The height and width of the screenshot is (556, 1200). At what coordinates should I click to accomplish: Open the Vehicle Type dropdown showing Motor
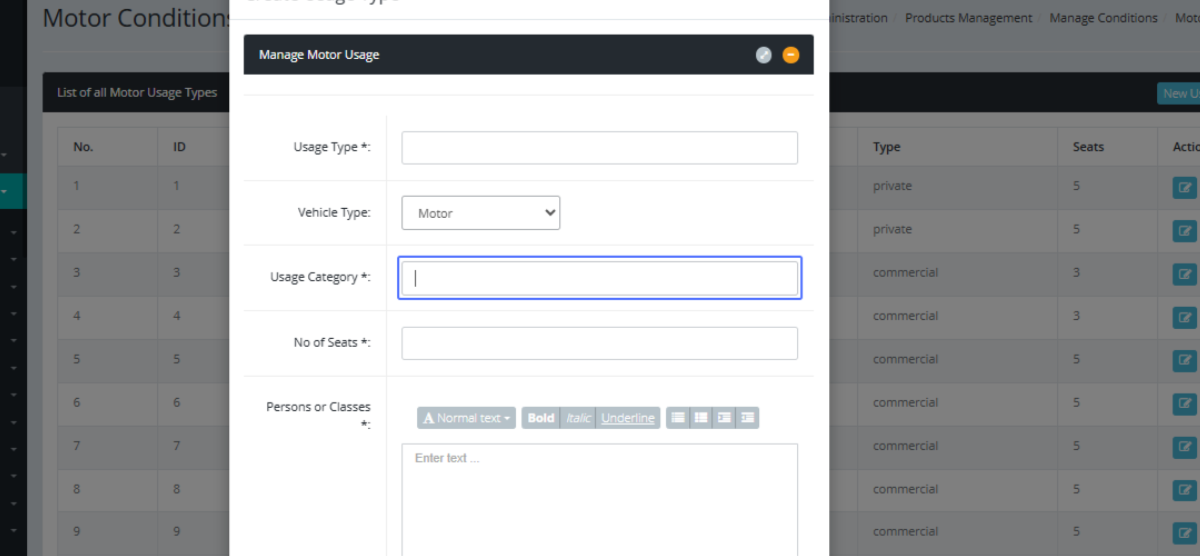coord(481,213)
